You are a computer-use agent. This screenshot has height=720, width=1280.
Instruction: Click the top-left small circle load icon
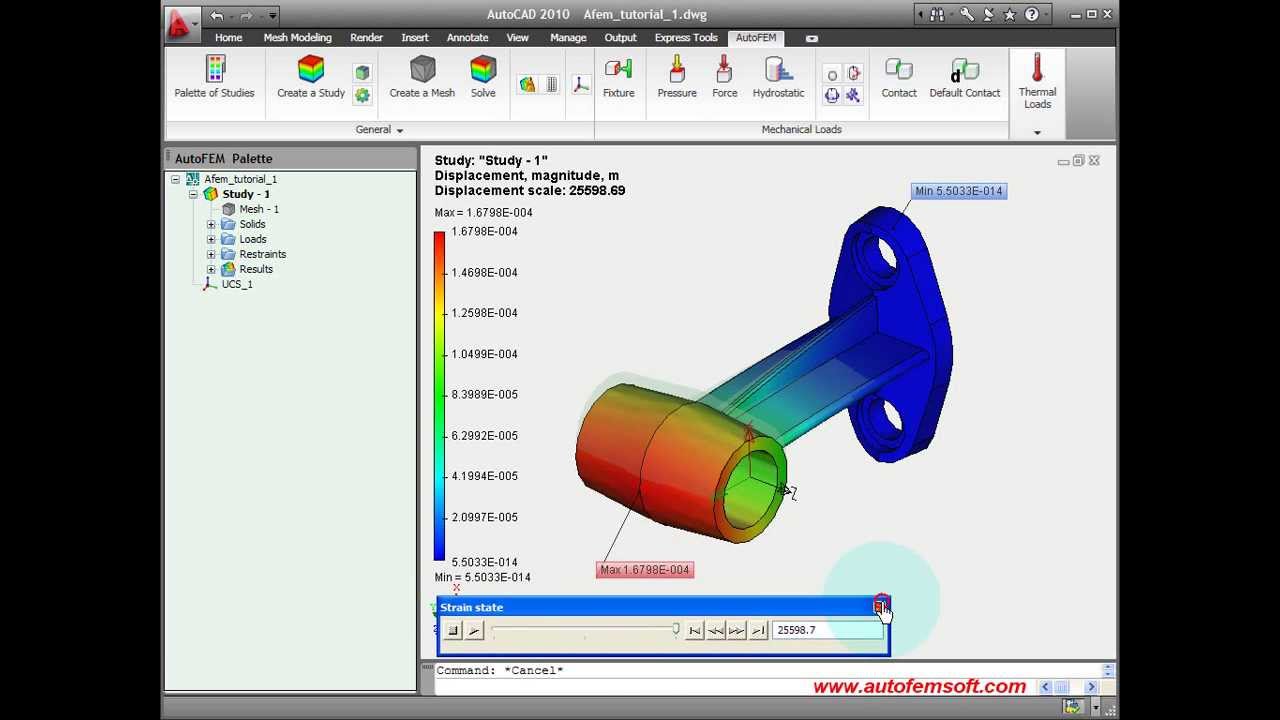(832, 75)
